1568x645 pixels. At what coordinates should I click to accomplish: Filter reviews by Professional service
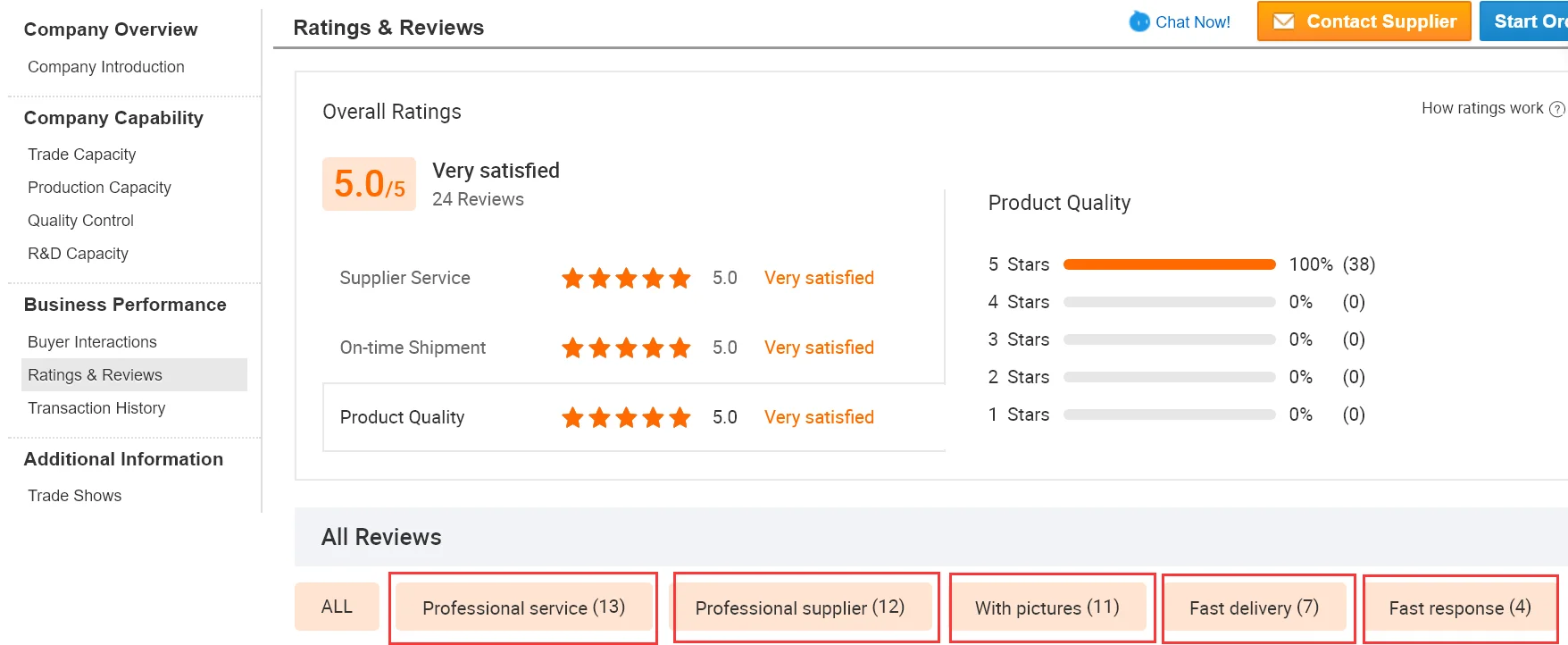523,607
